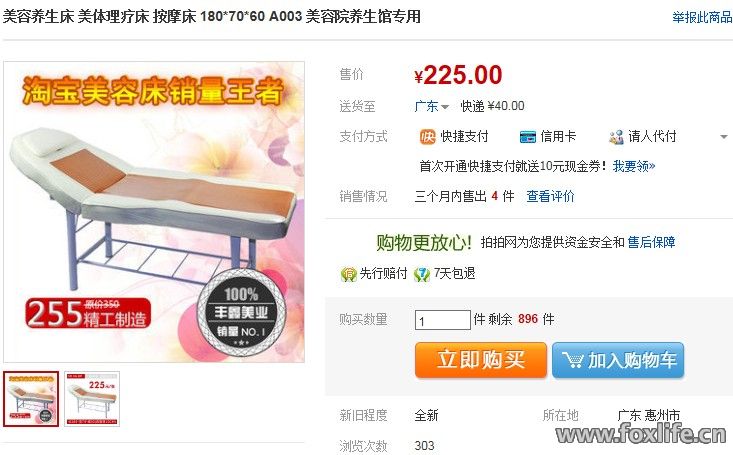The width and height of the screenshot is (733, 455).
Task: Click the main massage bed product image
Action: click(154, 212)
